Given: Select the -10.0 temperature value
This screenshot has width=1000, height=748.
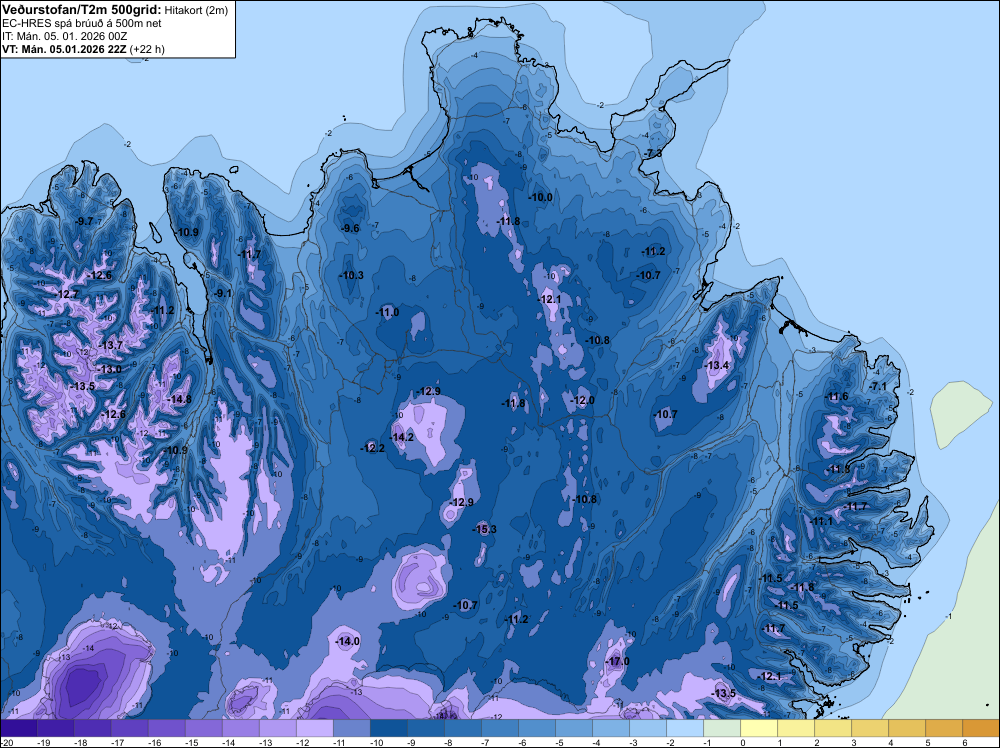Looking at the screenshot, I should pos(541,197).
